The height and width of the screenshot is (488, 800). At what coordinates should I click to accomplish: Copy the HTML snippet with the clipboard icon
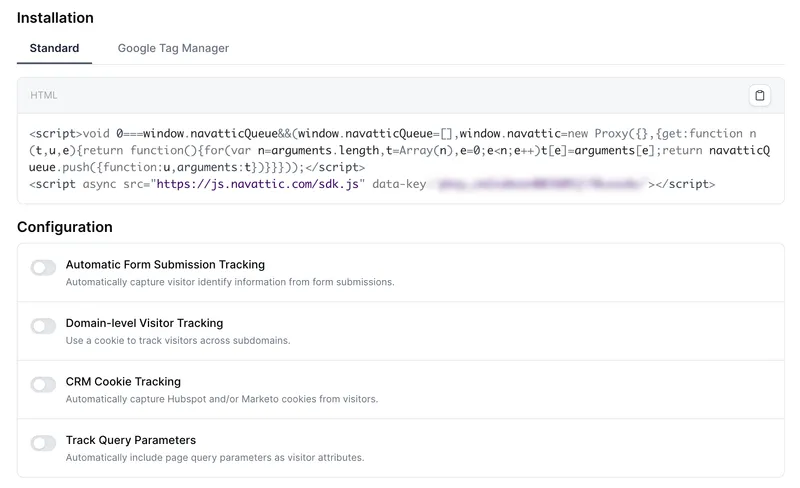760,95
